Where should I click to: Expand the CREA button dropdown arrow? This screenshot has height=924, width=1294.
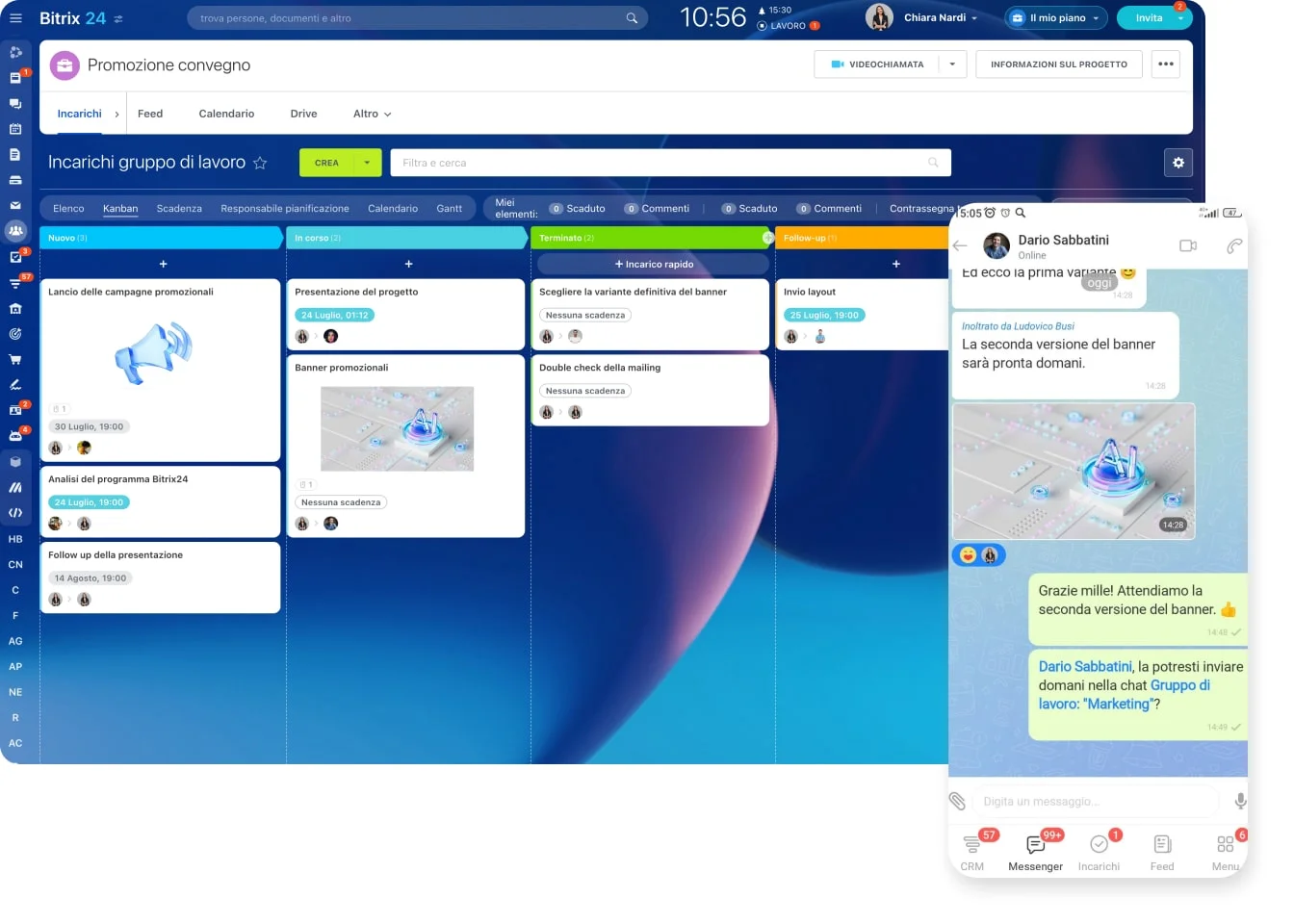[367, 163]
